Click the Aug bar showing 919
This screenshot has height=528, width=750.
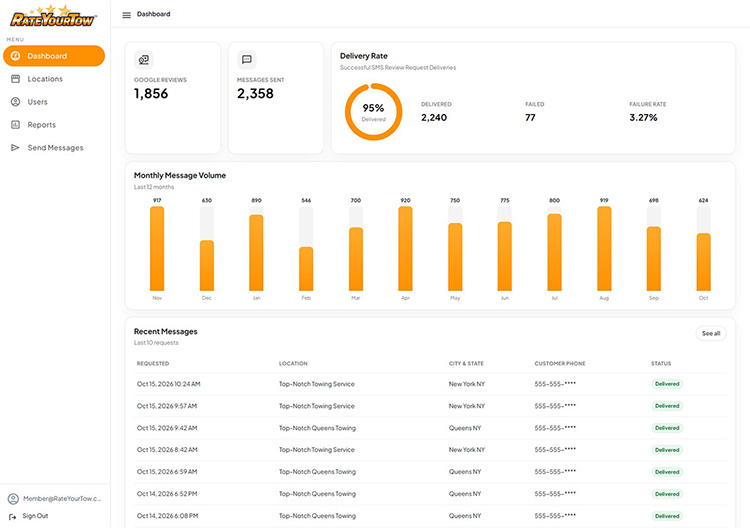(604, 249)
